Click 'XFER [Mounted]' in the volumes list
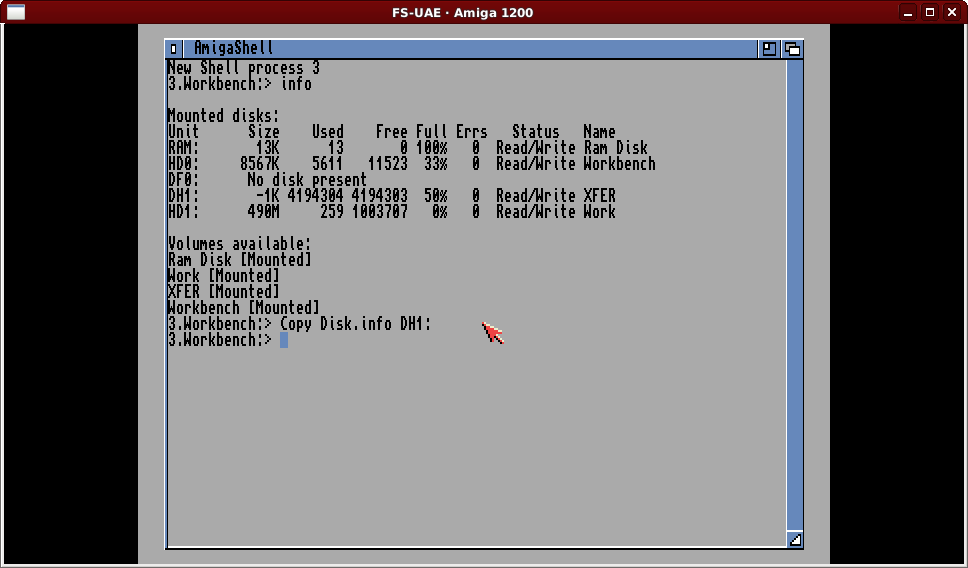 [x=223, y=292]
